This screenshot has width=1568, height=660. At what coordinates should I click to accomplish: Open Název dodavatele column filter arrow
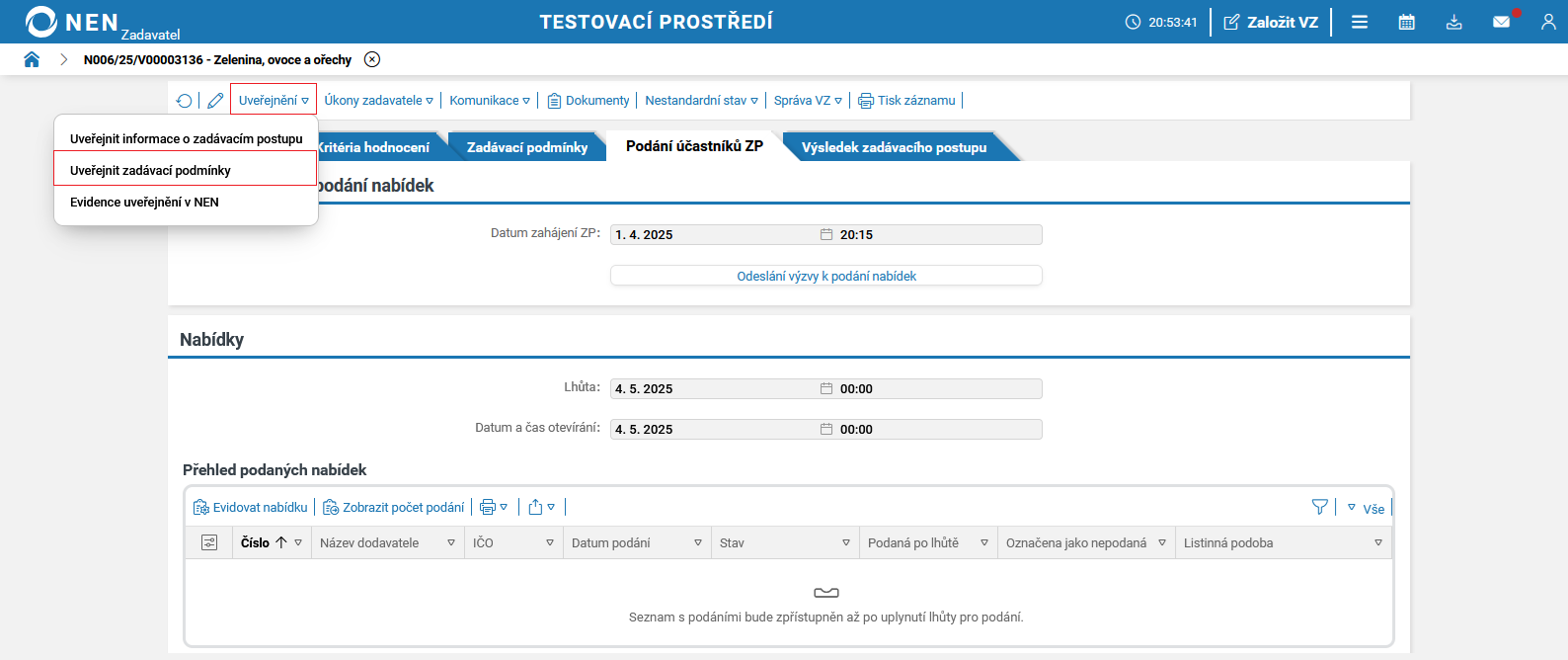[451, 542]
